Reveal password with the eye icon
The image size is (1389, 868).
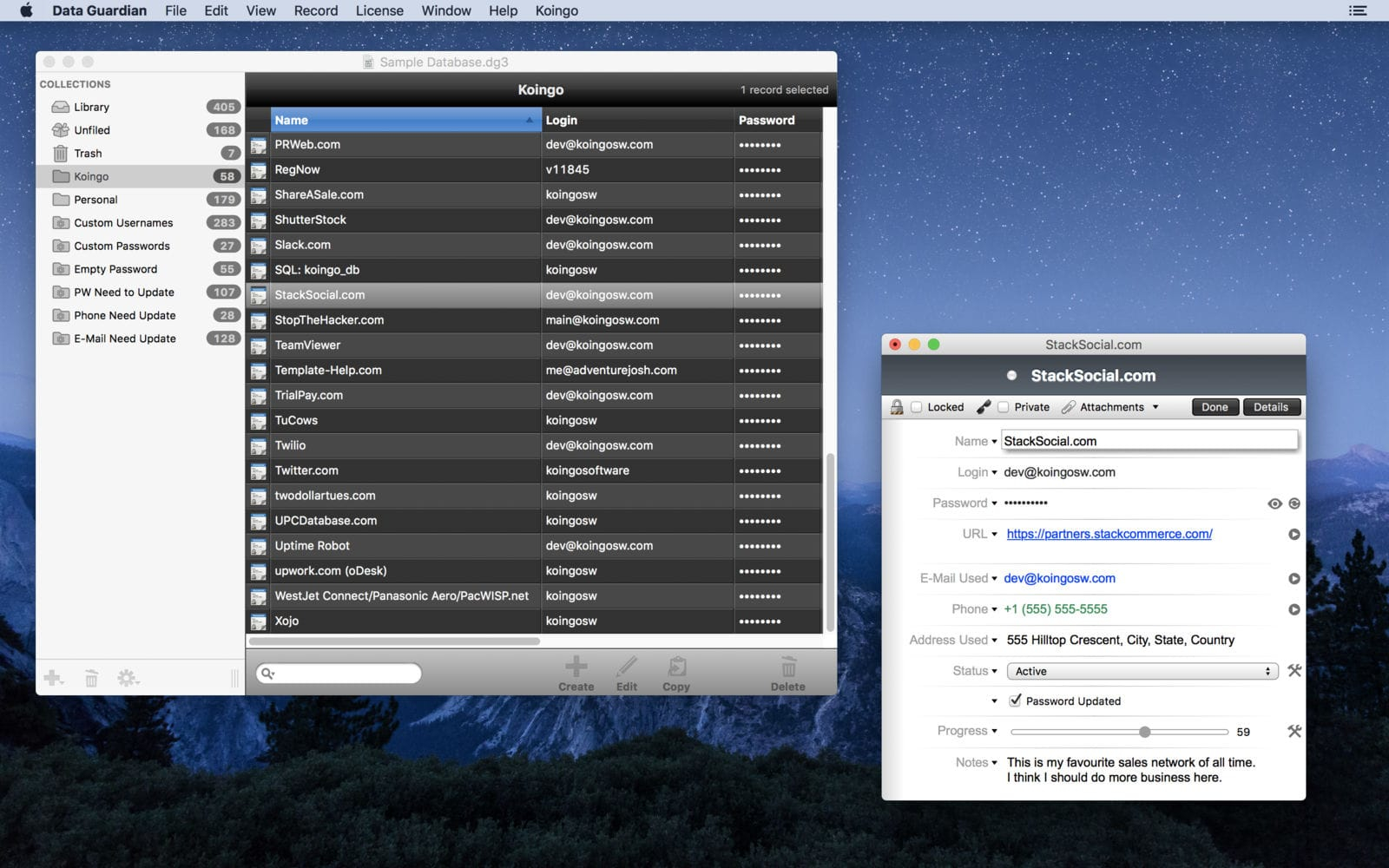(1274, 503)
